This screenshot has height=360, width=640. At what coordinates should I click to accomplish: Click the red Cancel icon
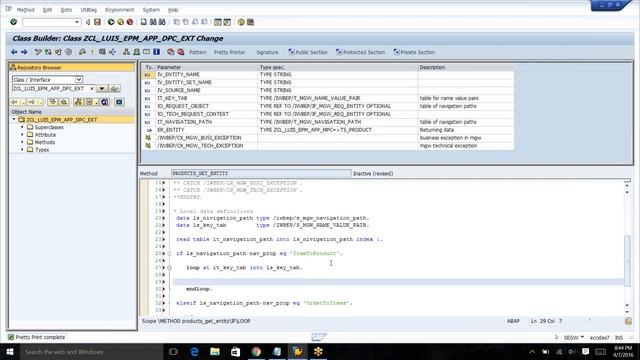(x=130, y=22)
